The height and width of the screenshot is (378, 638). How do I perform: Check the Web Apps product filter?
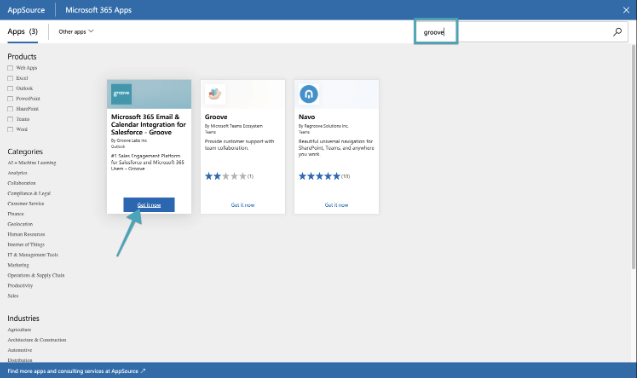(x=10, y=68)
